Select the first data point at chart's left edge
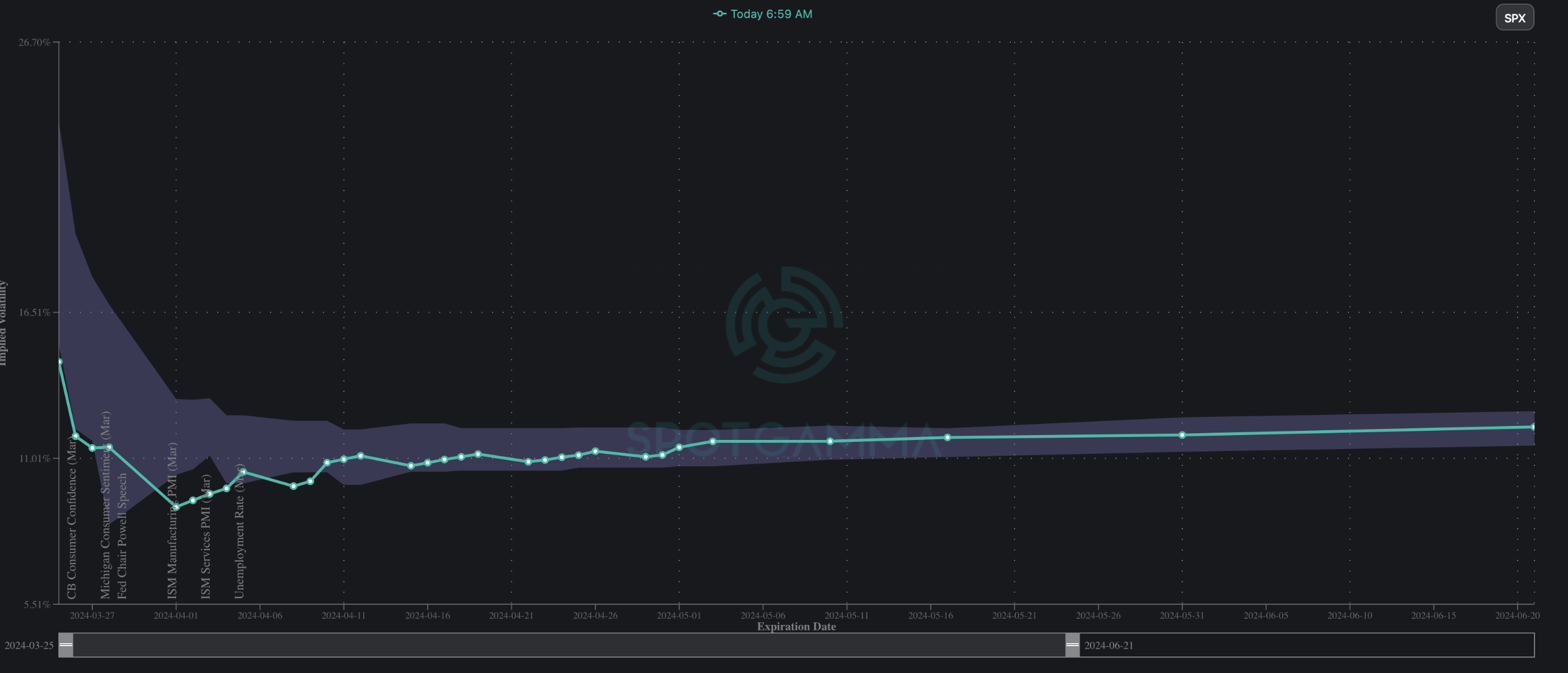1568x673 pixels. tap(60, 362)
